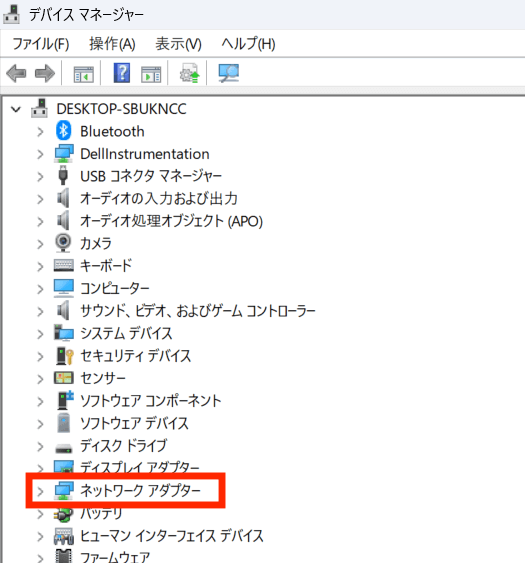525x563 pixels.
Task: Open the 操作(A) menu
Action: [112, 44]
